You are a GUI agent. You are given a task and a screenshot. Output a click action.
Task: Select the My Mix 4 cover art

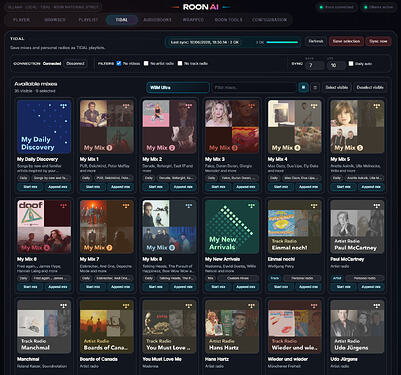click(x=295, y=127)
